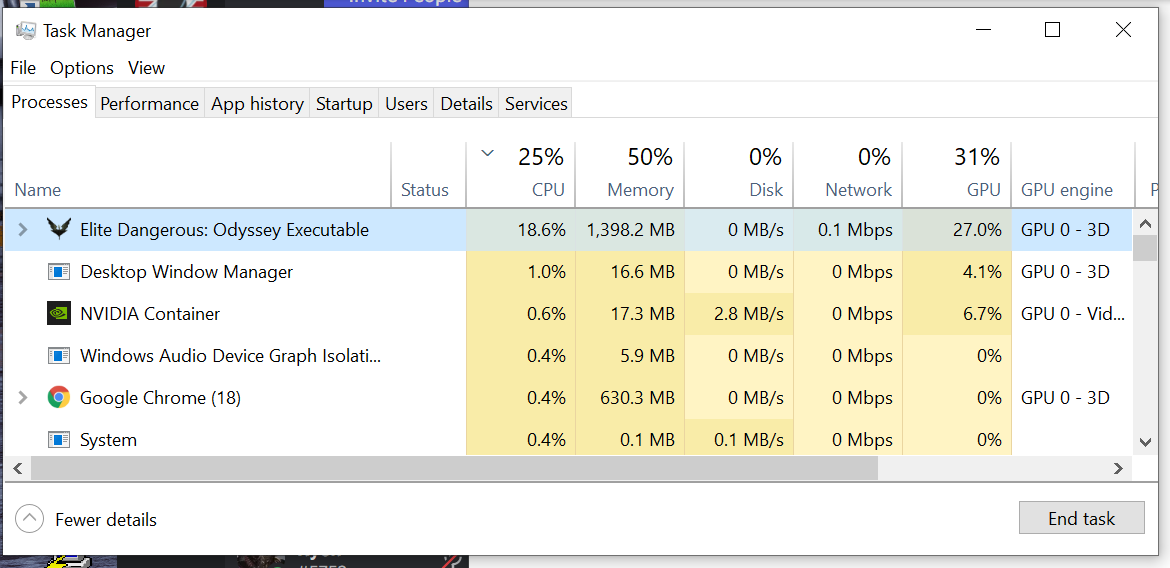Image resolution: width=1170 pixels, height=568 pixels.
Task: Click the horizontal scrollbar thumb
Action: coord(454,469)
